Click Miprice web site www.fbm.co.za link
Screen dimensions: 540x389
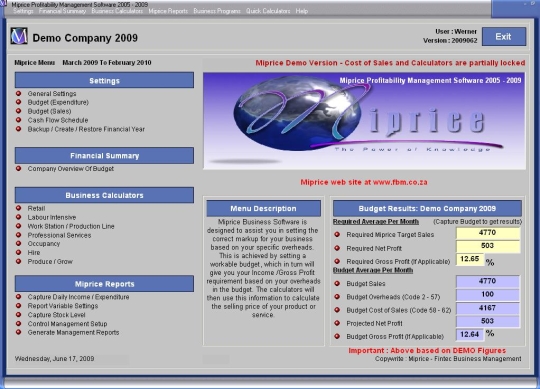pyautogui.click(x=364, y=182)
